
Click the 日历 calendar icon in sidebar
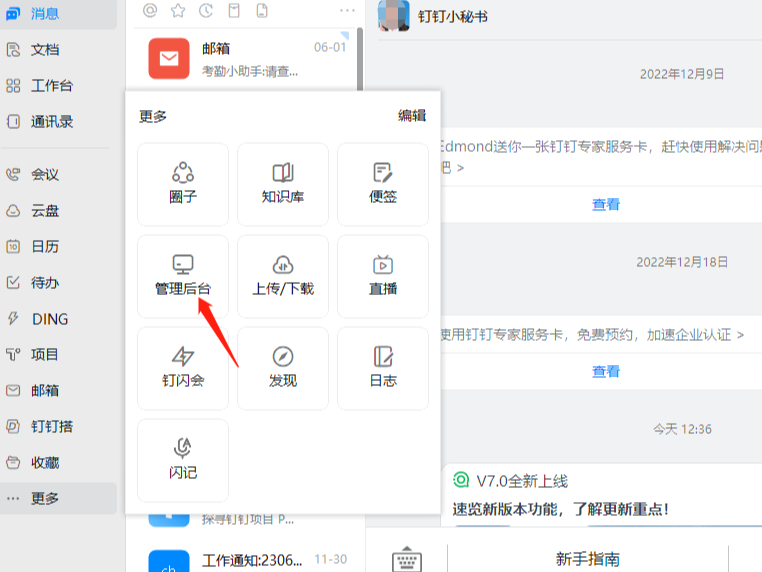coord(13,247)
